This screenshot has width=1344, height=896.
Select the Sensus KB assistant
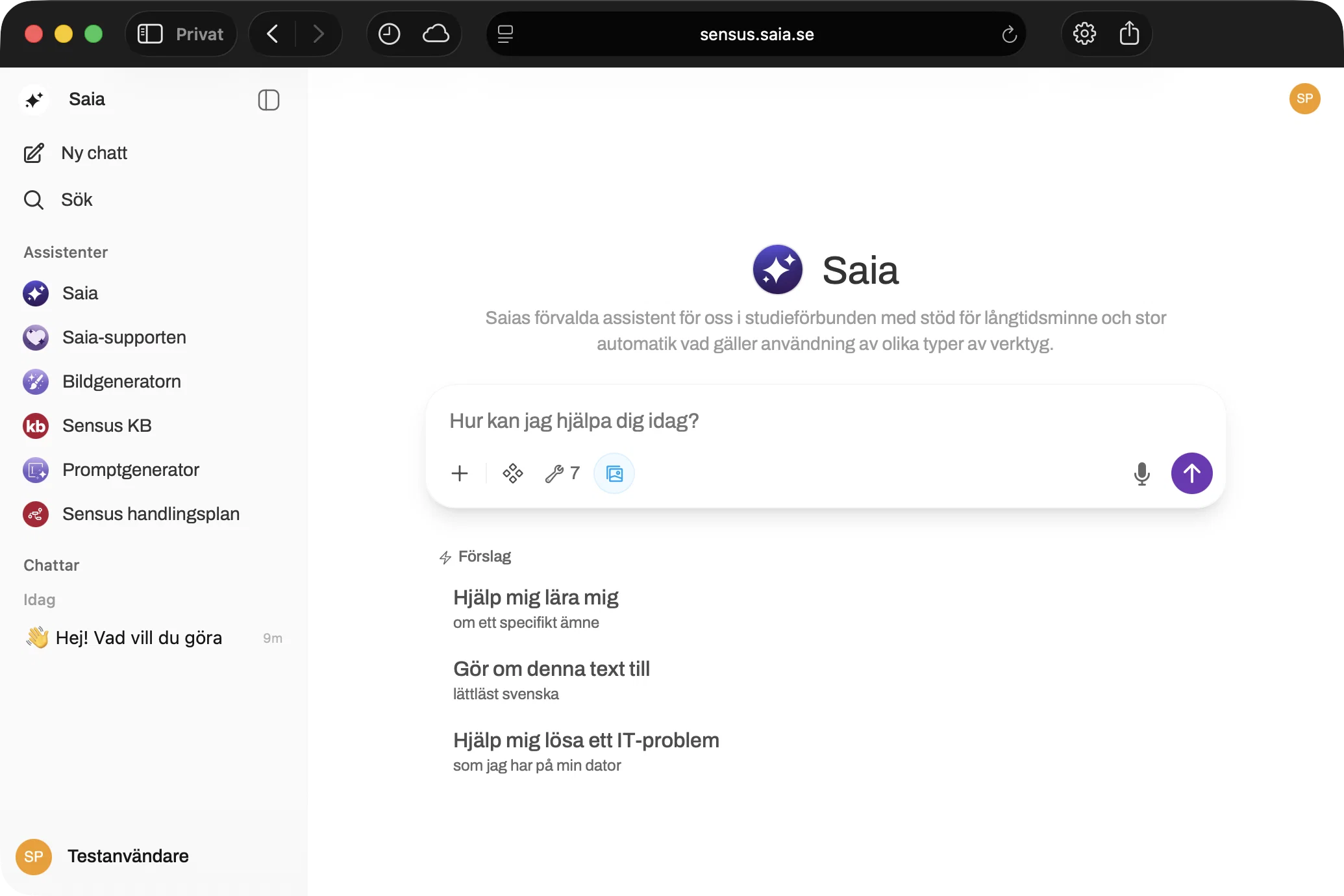click(x=154, y=426)
